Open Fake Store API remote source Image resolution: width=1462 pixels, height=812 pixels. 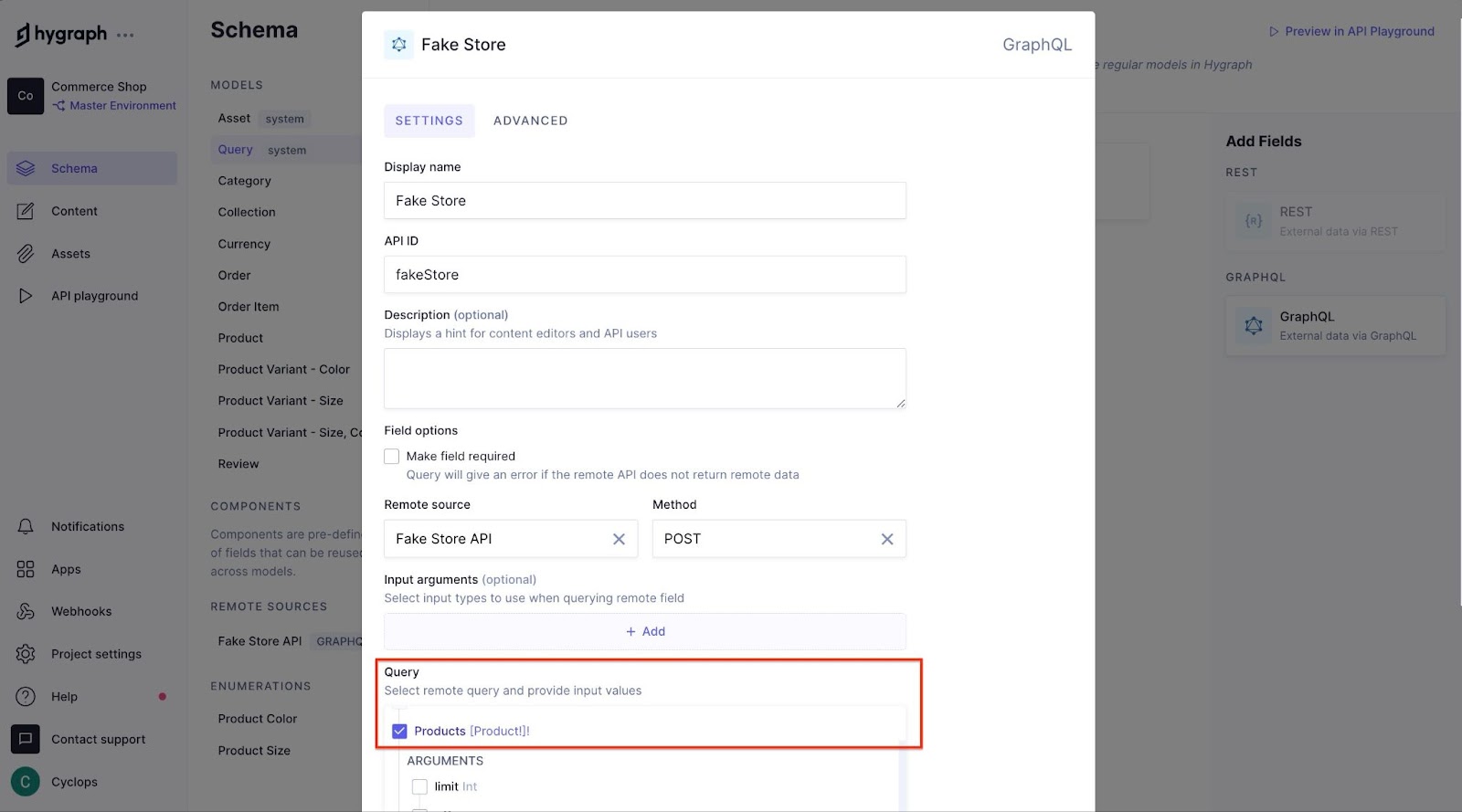[x=260, y=641]
